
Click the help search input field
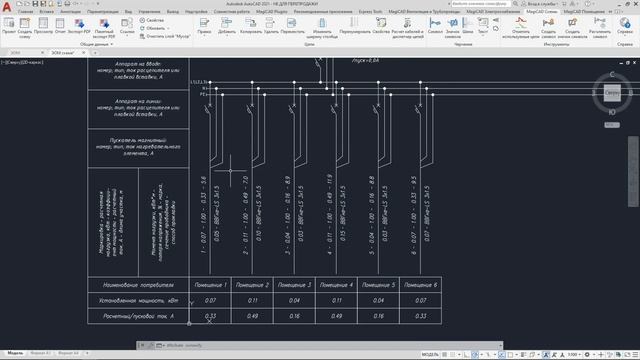pos(480,4)
